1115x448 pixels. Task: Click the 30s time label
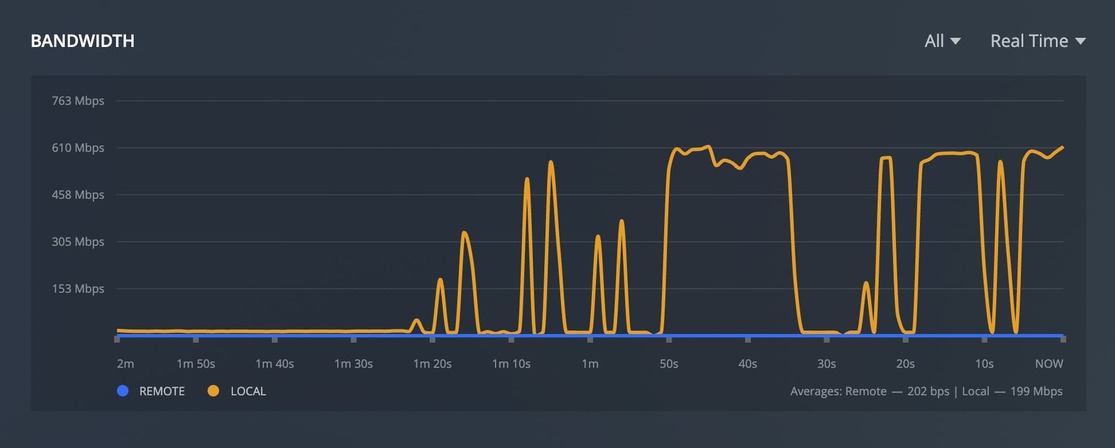tap(826, 363)
